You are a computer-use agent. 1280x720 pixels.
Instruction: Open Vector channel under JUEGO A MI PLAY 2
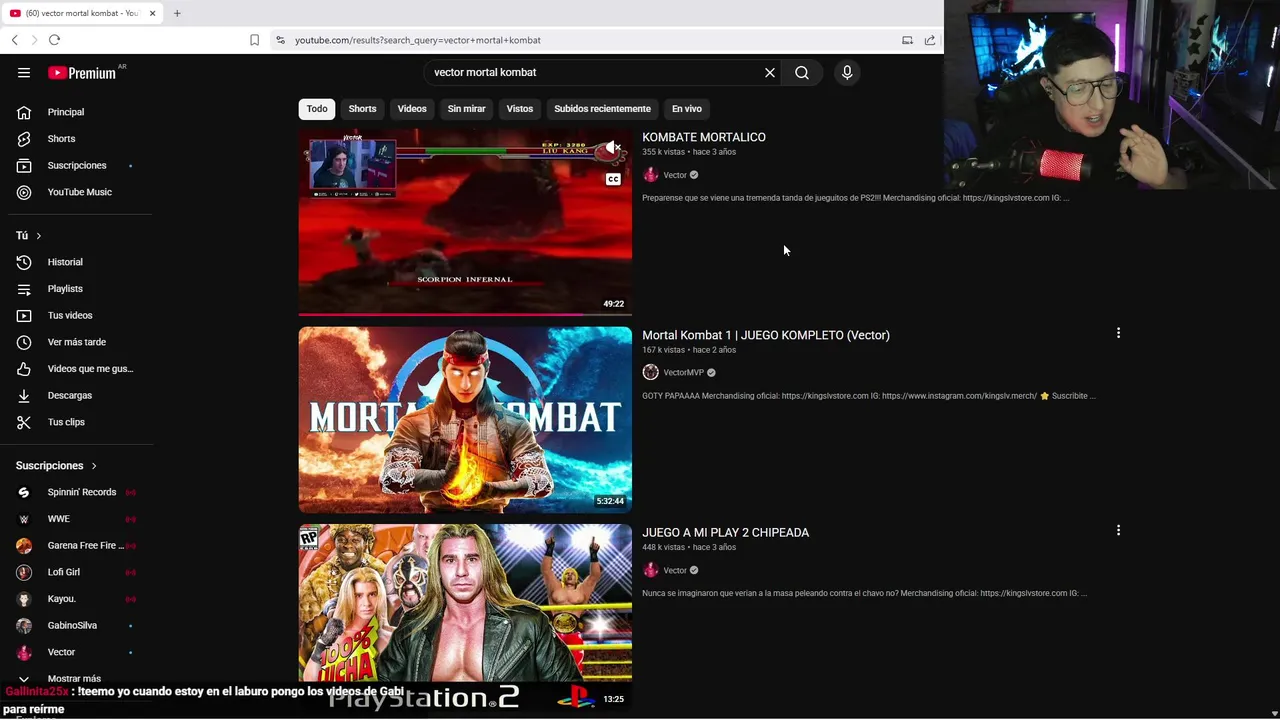click(675, 570)
